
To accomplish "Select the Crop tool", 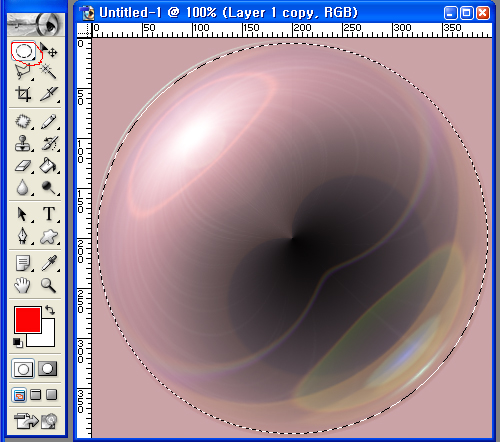I will 23,94.
